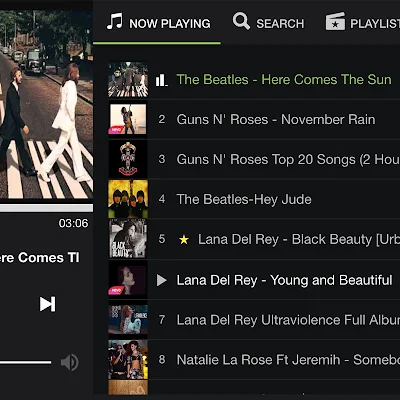The width and height of the screenshot is (400, 400).
Task: Mute audio with the speaker icon
Action: 70,362
